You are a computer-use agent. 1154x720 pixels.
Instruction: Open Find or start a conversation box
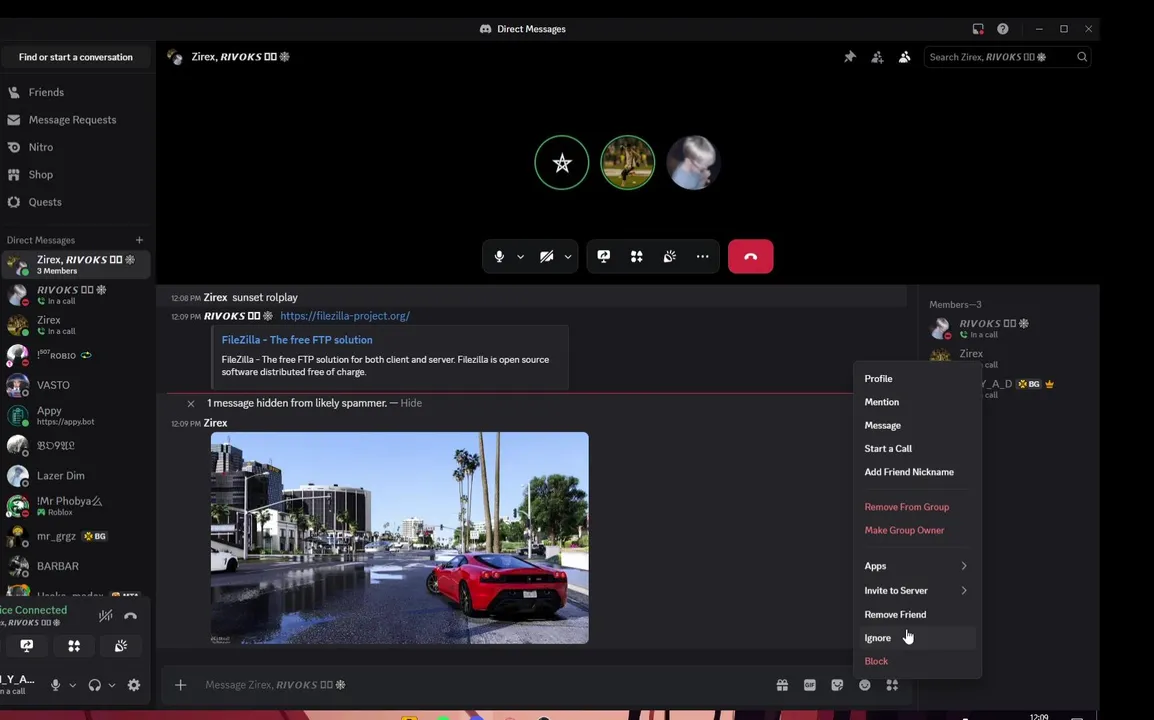[76, 57]
